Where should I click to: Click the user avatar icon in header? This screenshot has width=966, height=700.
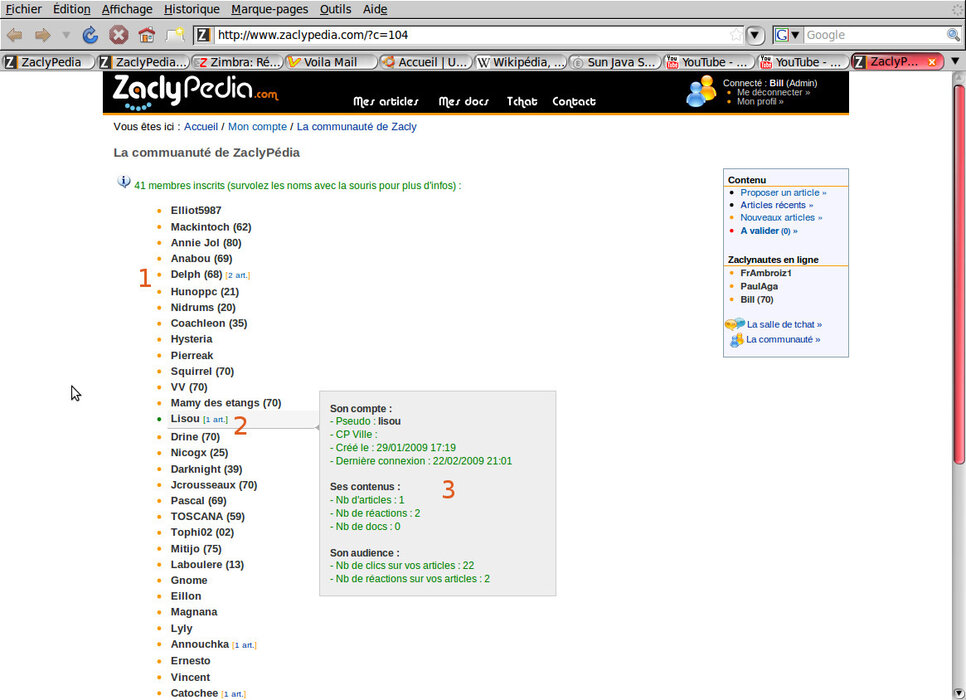(701, 91)
